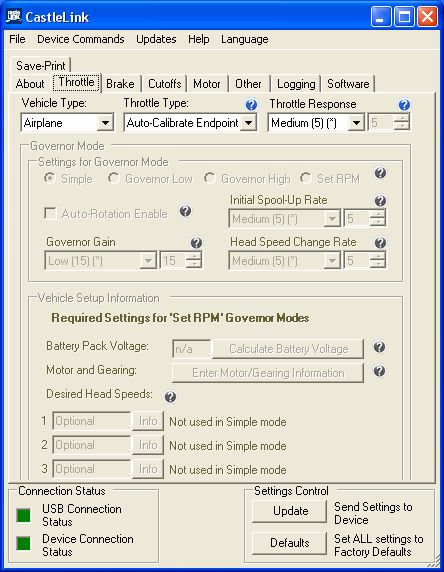Show help for Motor and Gearing

[x=379, y=371]
